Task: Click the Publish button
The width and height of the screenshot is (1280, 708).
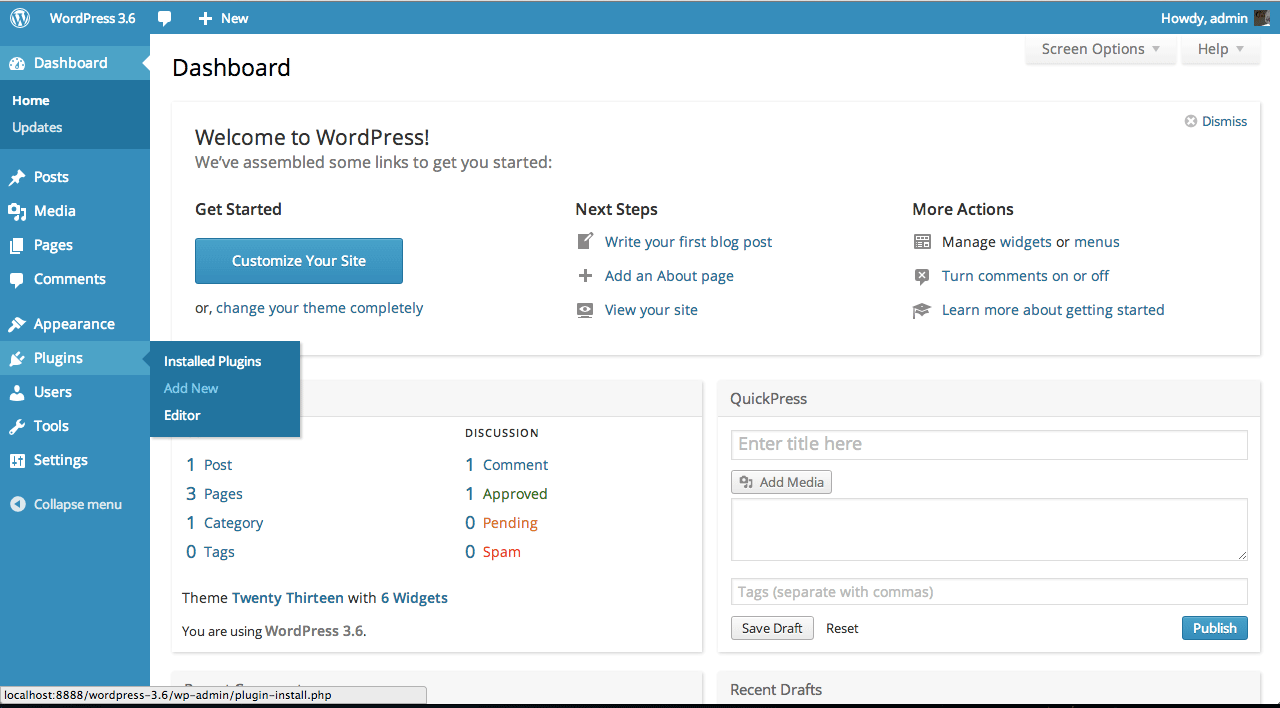Action: coord(1215,628)
